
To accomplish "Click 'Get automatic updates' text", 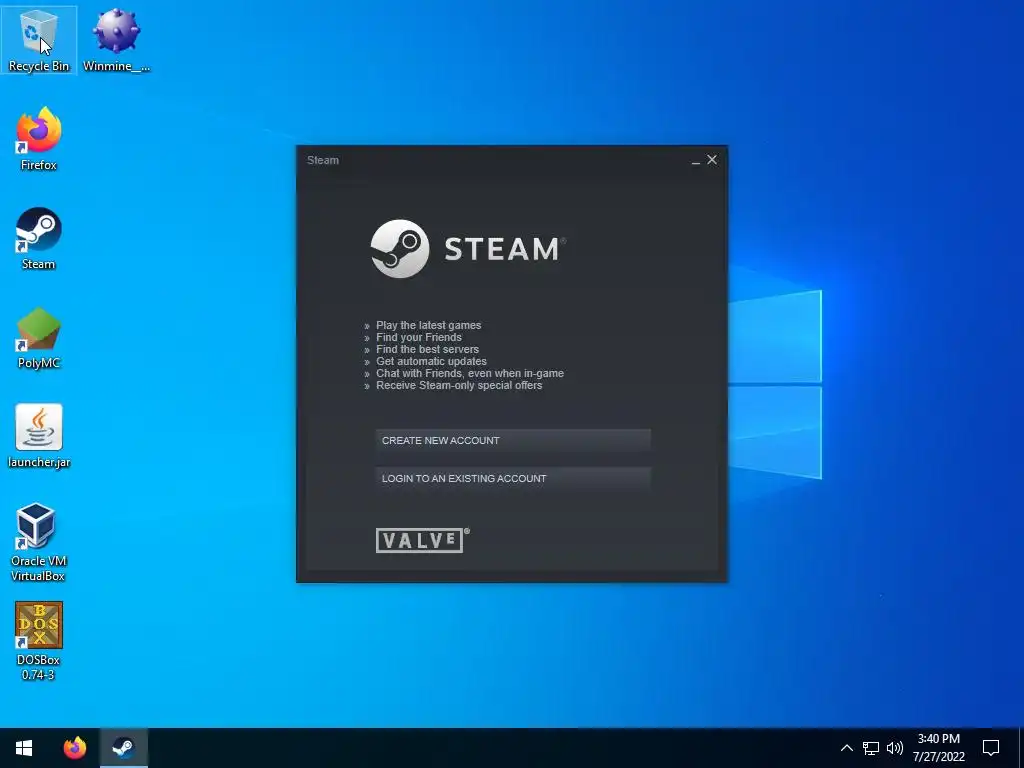I will (x=431, y=361).
